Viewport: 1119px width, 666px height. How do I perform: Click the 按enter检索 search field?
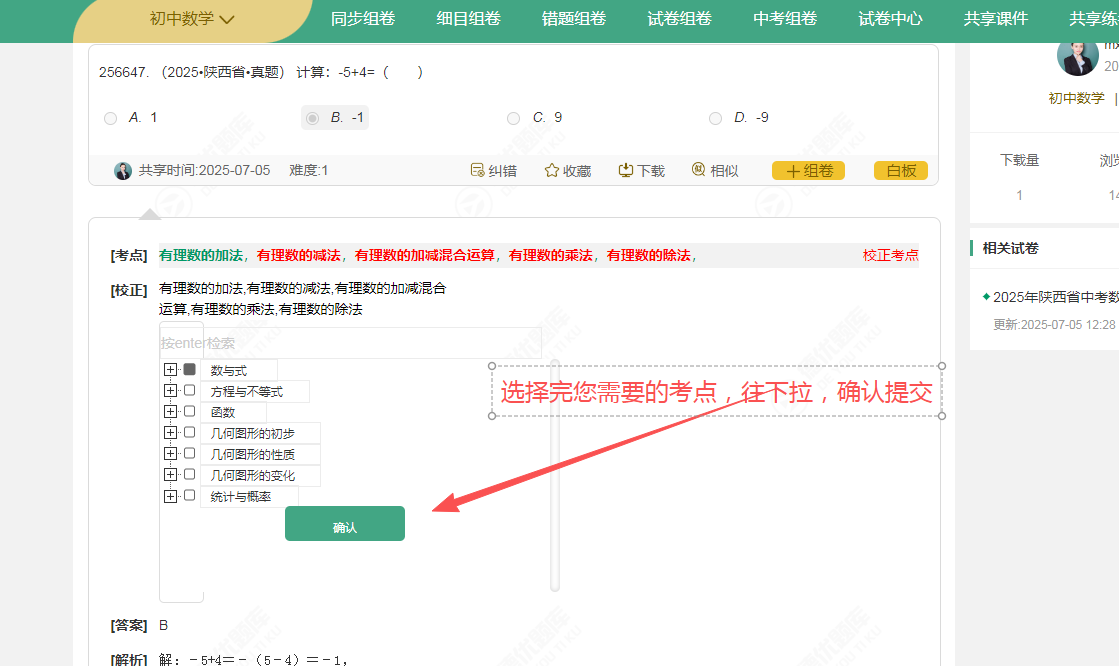tap(350, 343)
